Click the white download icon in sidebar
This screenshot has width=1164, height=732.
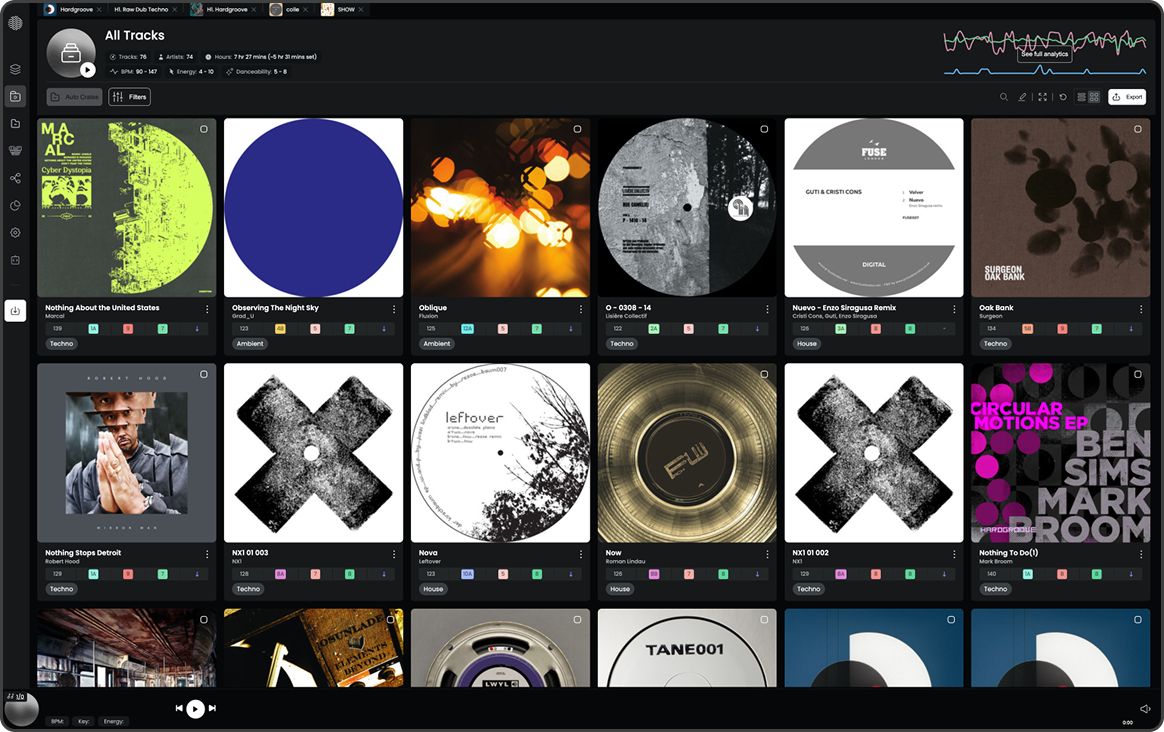(x=15, y=311)
